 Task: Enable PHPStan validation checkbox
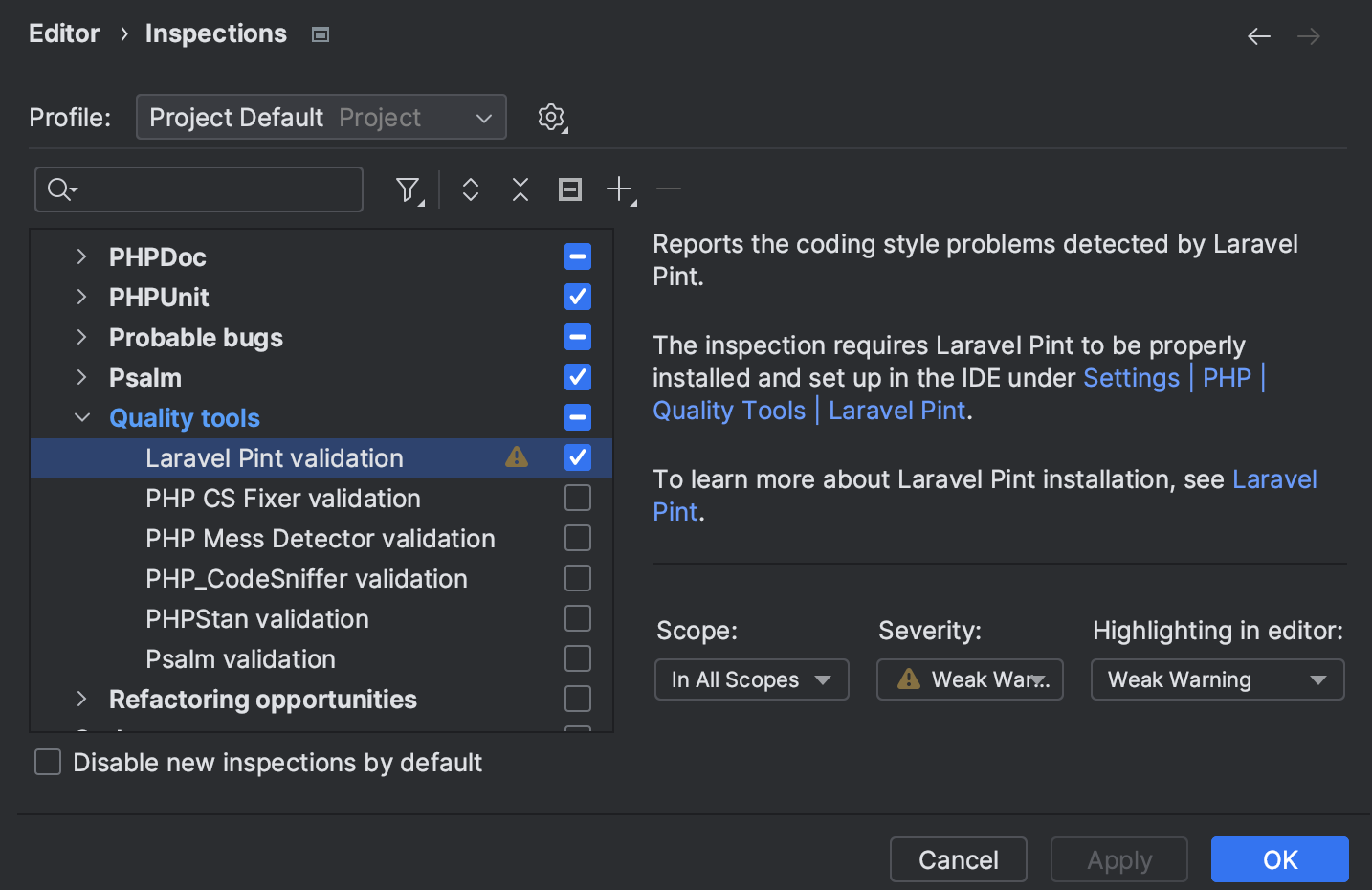[578, 618]
